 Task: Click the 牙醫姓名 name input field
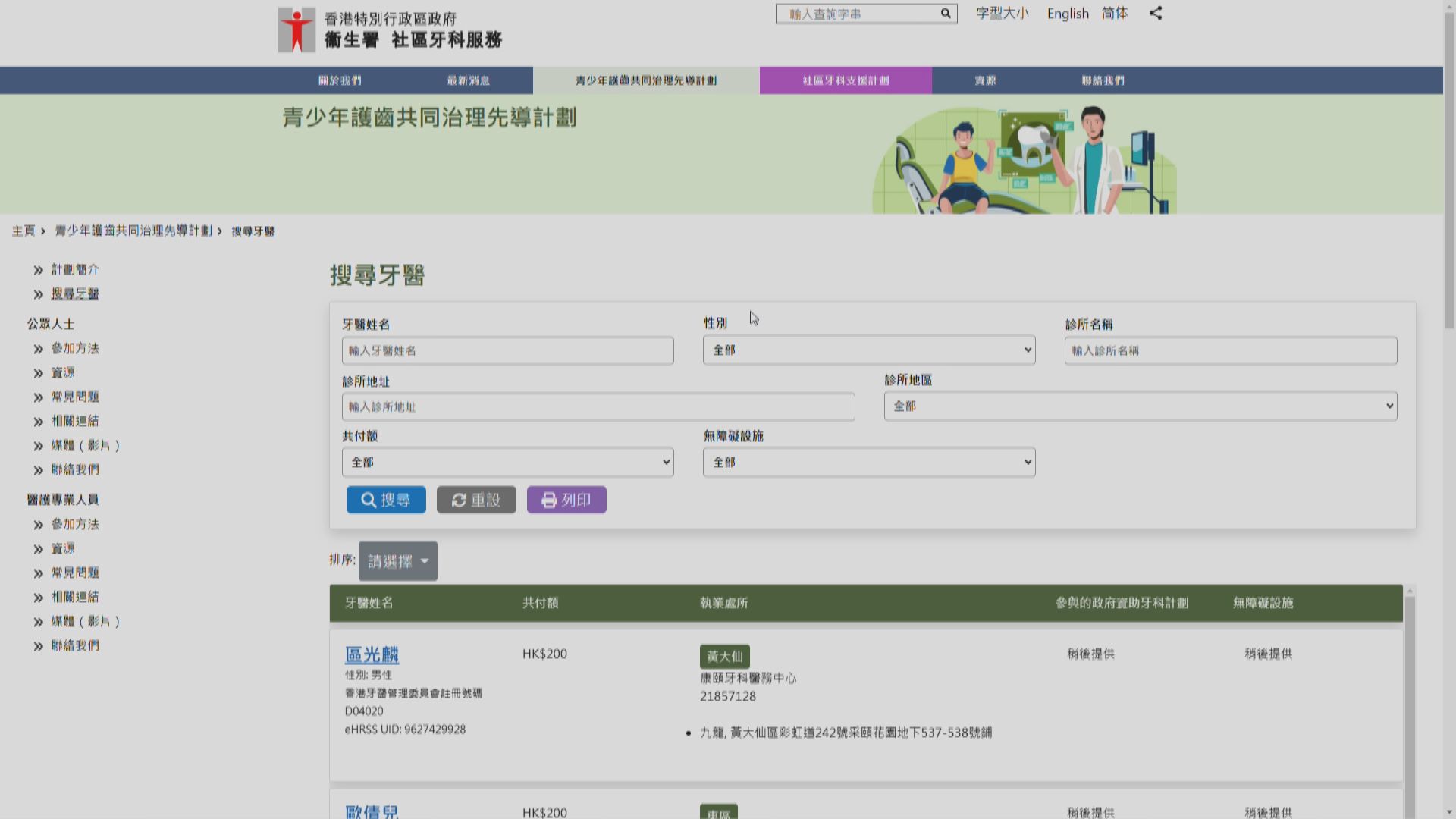point(506,350)
